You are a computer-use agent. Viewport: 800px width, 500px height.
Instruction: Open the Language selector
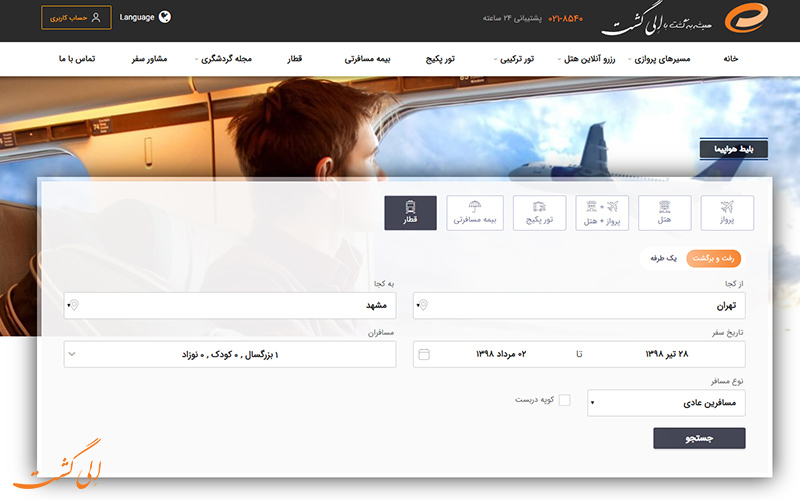pos(145,17)
